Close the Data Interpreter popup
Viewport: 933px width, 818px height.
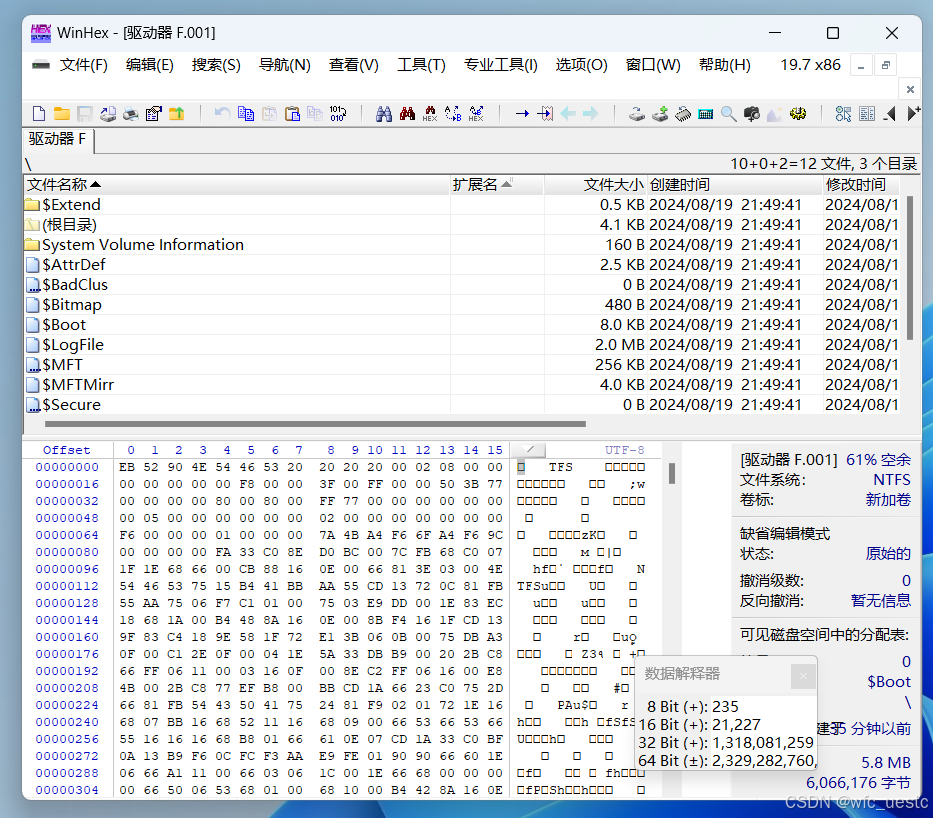pyautogui.click(x=803, y=676)
